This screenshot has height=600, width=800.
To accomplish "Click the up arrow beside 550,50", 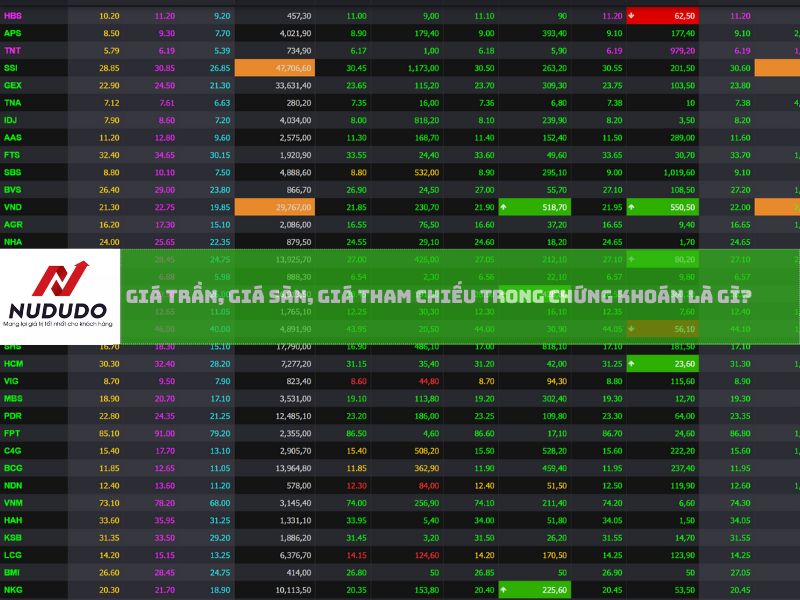I will point(631,207).
